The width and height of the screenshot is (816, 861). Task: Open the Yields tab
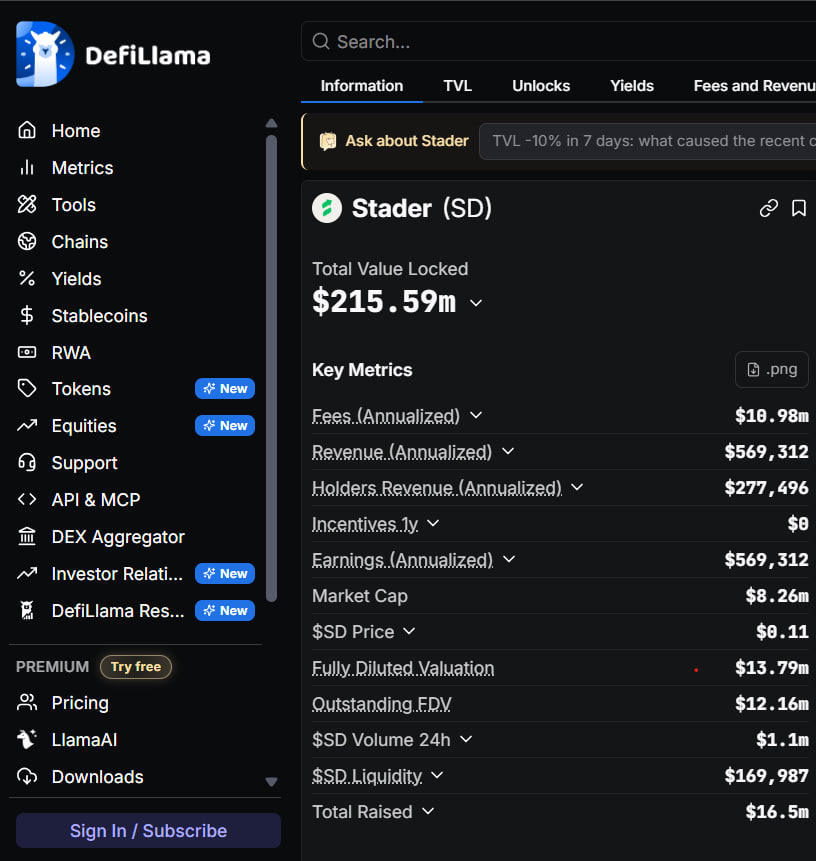click(x=632, y=86)
